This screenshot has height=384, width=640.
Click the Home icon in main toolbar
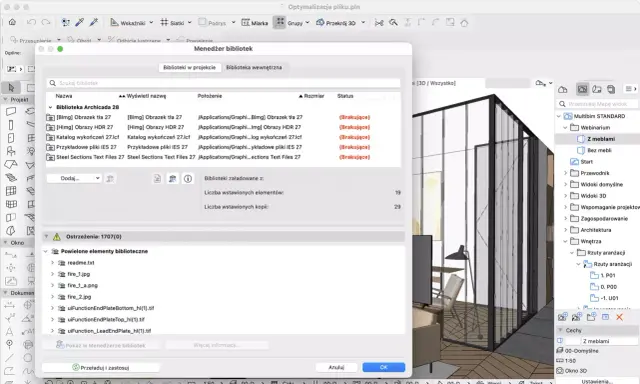click(12, 22)
